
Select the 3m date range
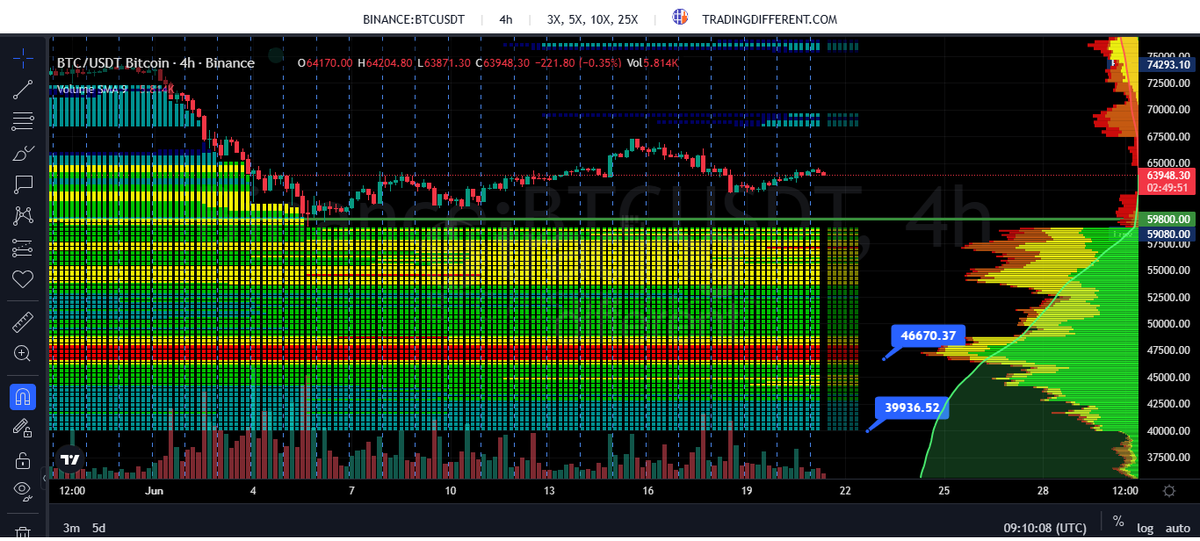click(71, 527)
